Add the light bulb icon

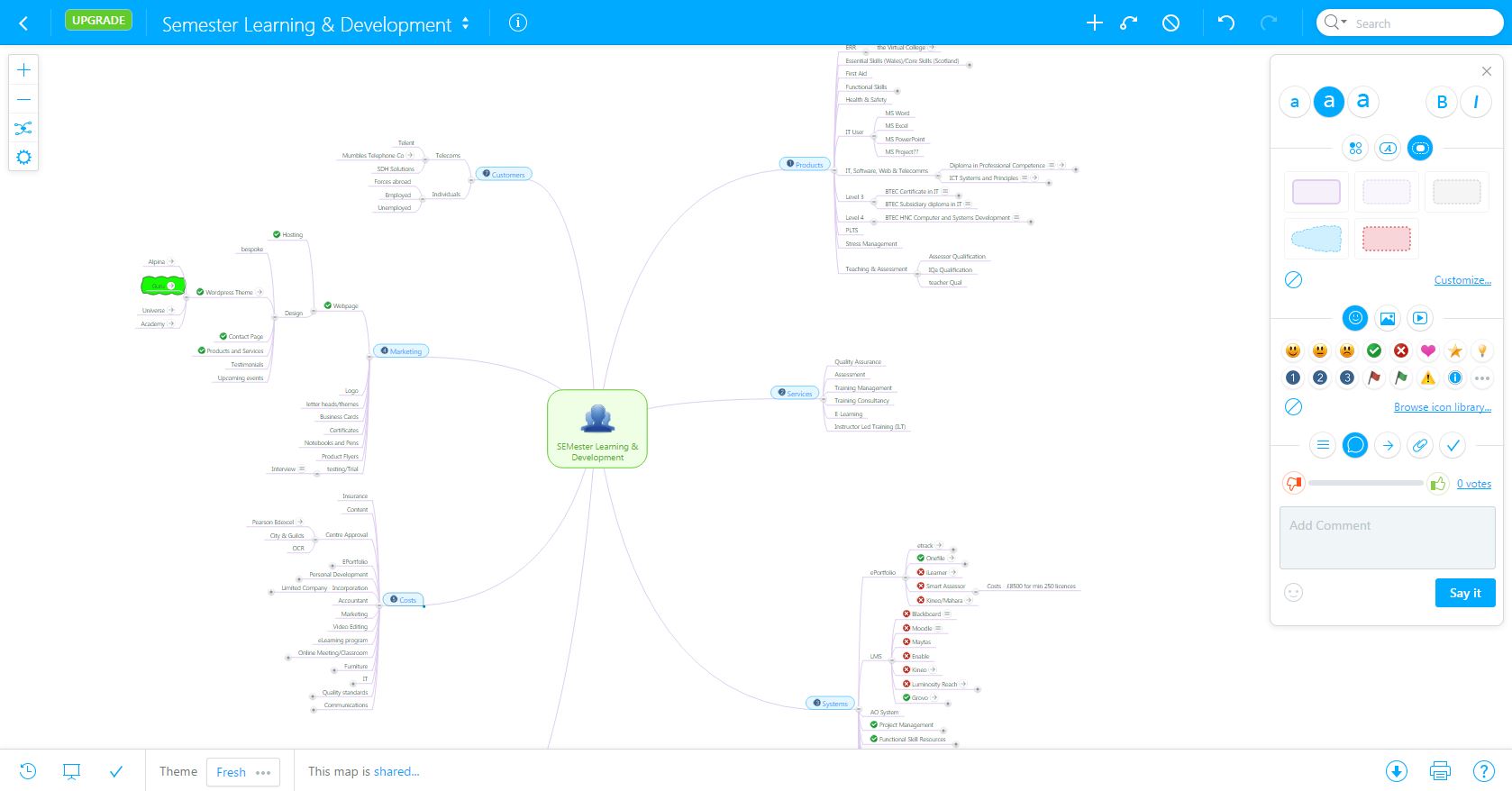pos(1482,350)
